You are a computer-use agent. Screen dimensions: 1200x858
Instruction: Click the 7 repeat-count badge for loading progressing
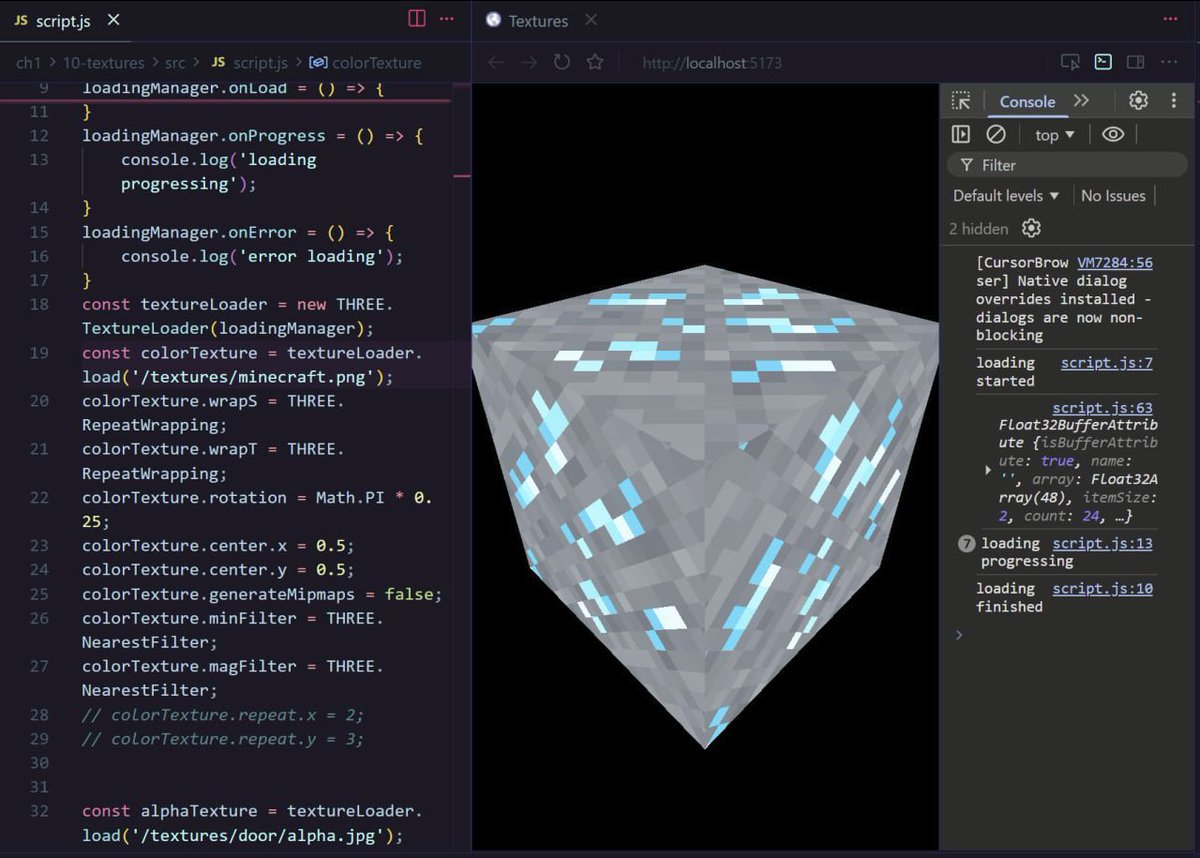[x=966, y=544]
